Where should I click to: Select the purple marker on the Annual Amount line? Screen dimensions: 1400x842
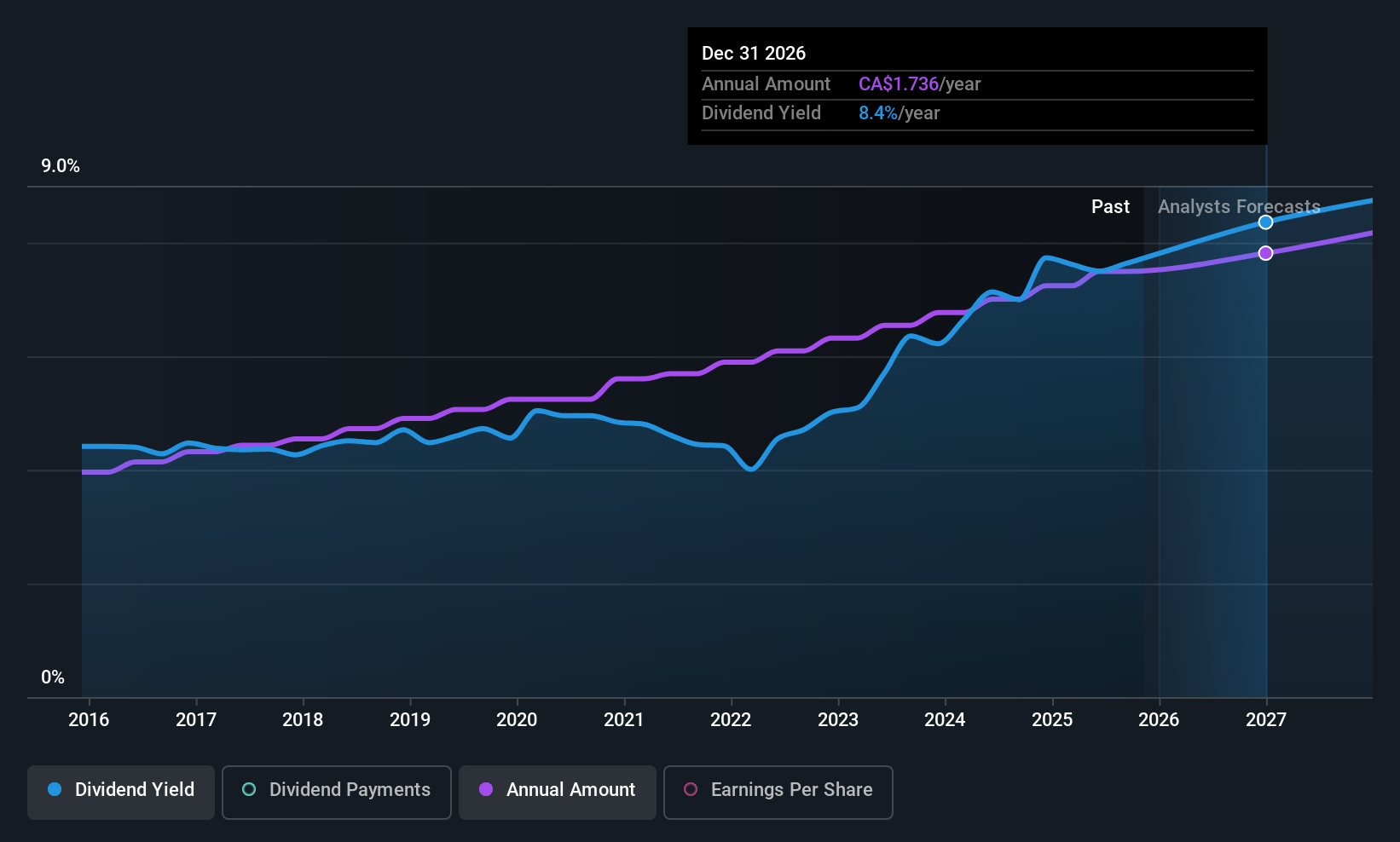[x=1265, y=252]
